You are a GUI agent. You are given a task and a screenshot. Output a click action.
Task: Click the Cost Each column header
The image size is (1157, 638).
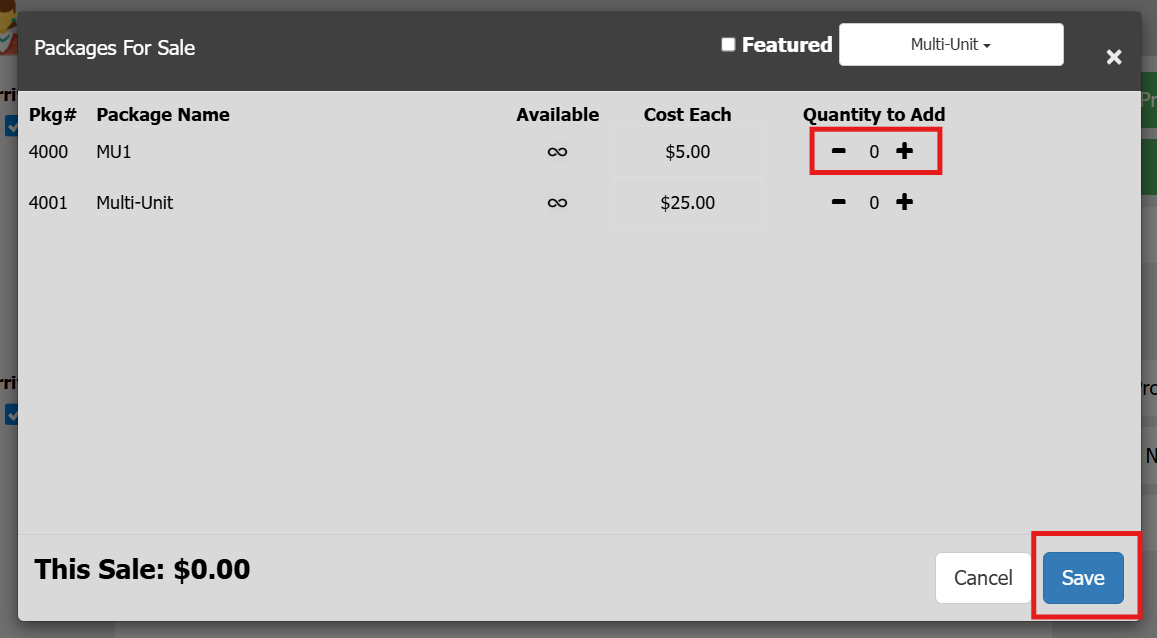[687, 115]
